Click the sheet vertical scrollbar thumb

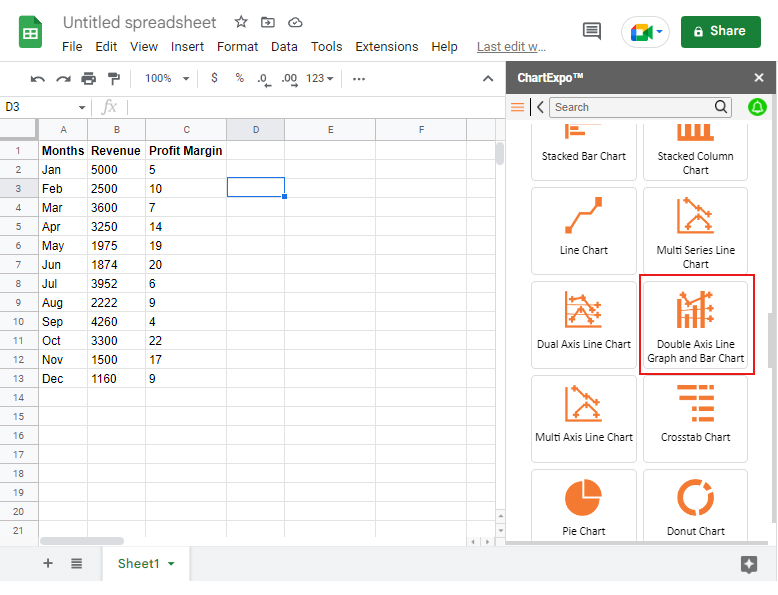click(x=500, y=153)
